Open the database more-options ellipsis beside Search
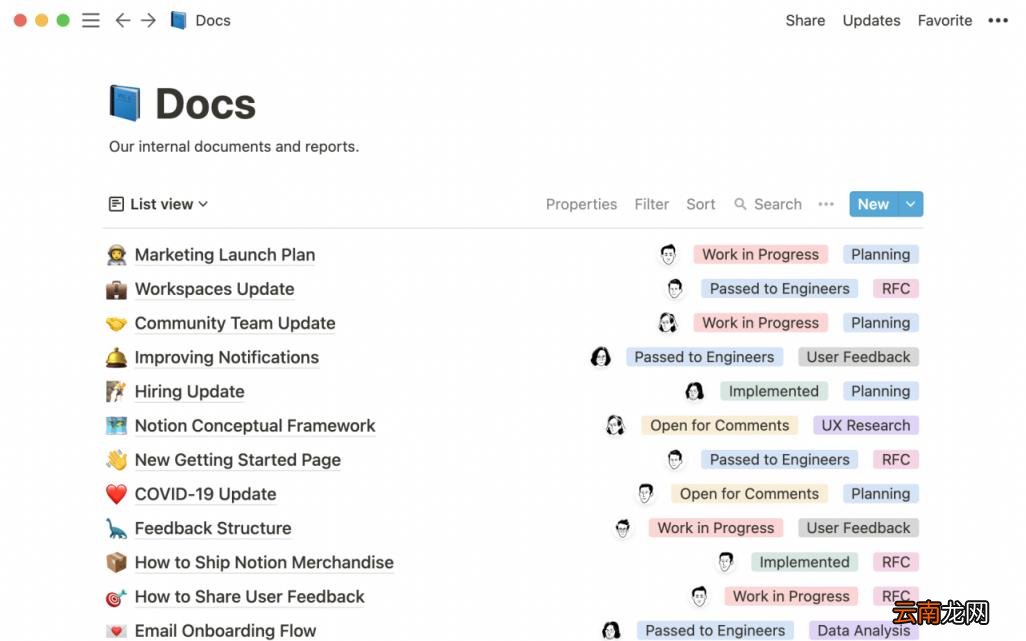The width and height of the screenshot is (1026, 641). click(x=826, y=204)
